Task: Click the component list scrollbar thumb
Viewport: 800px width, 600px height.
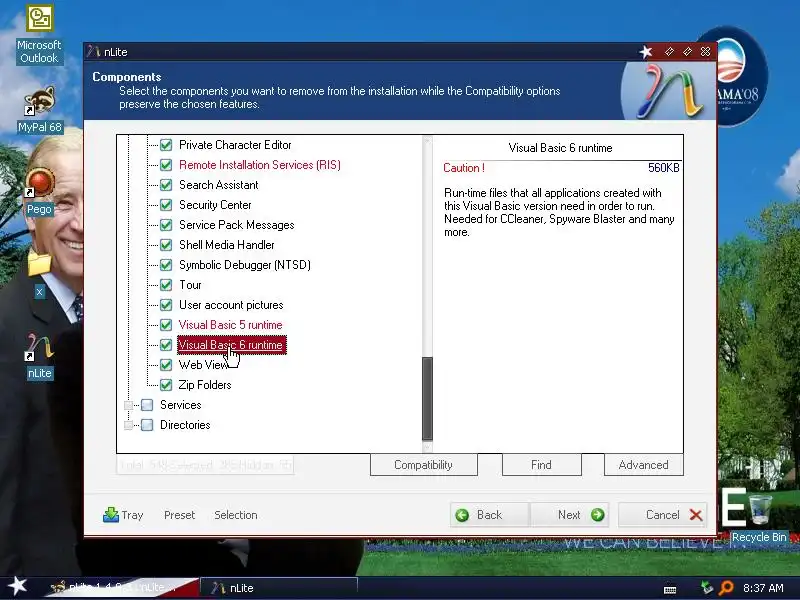Action: click(x=428, y=398)
